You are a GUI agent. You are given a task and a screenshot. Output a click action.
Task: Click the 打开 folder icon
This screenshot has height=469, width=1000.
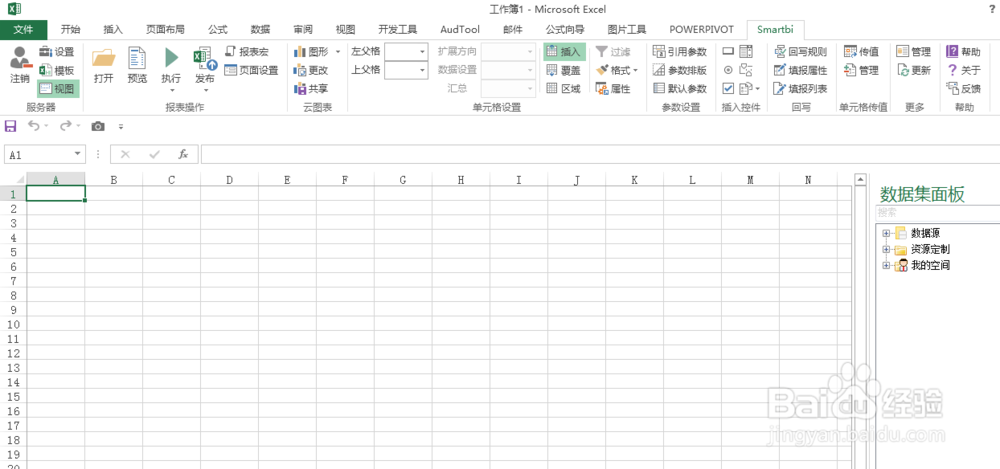coord(103,57)
